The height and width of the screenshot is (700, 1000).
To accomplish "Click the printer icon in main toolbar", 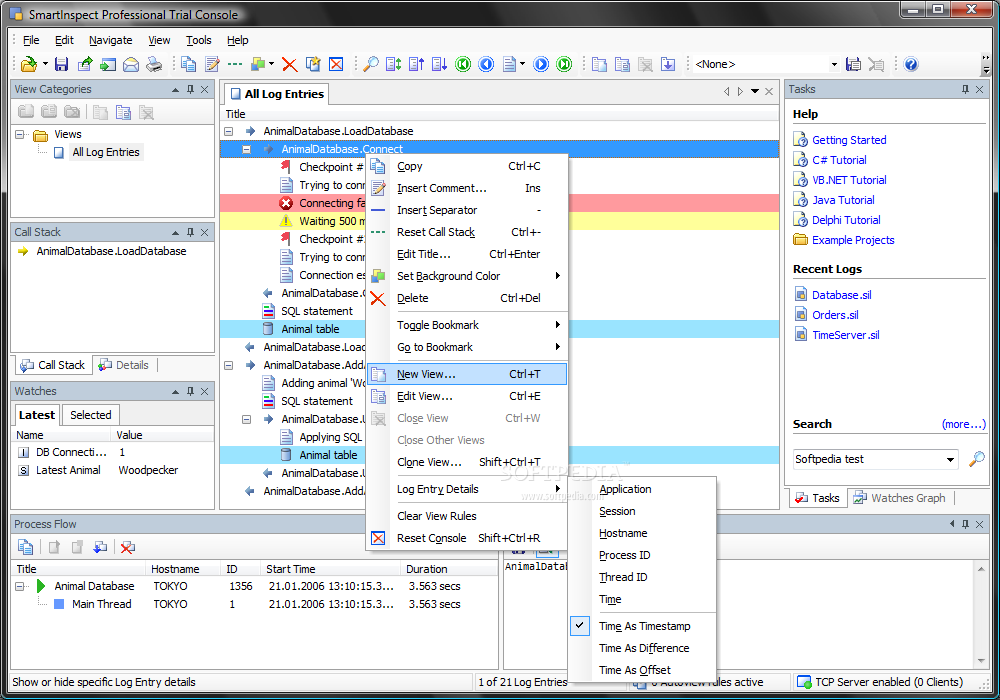I will 154,64.
